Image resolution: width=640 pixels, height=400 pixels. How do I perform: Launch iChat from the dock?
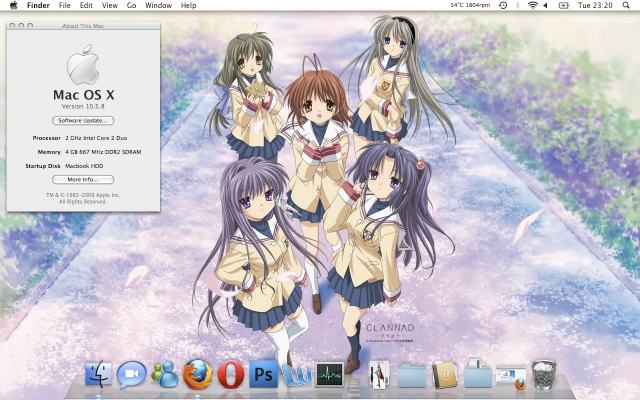click(x=132, y=375)
